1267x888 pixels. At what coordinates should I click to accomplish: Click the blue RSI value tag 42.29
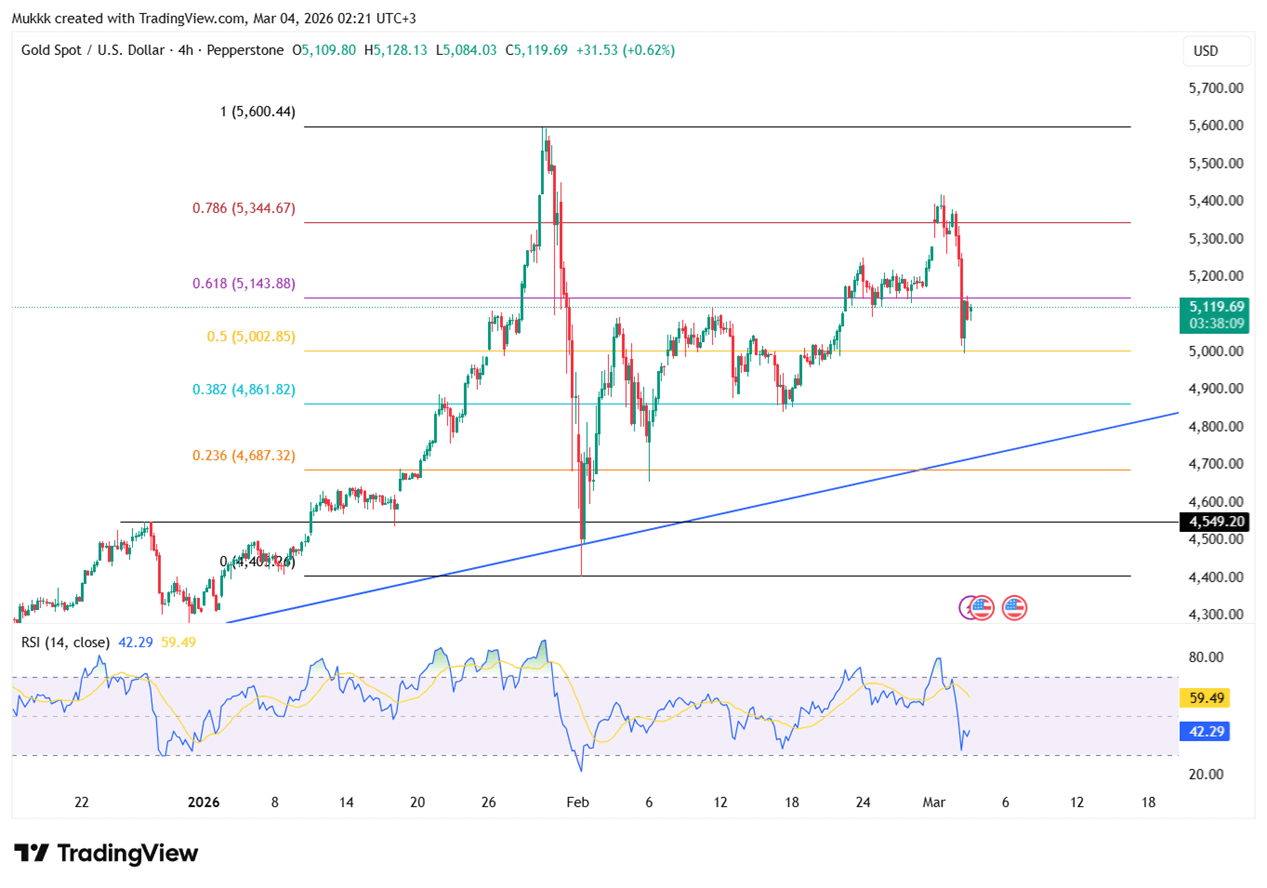1204,732
